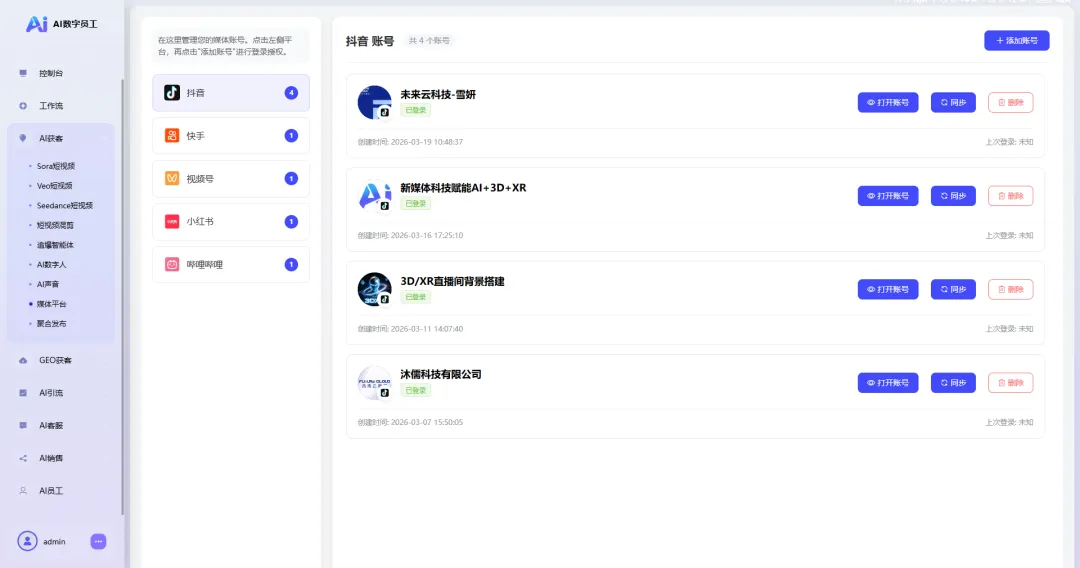Delete the 新媒体科技赋能AI+3D+XR account

point(1010,196)
